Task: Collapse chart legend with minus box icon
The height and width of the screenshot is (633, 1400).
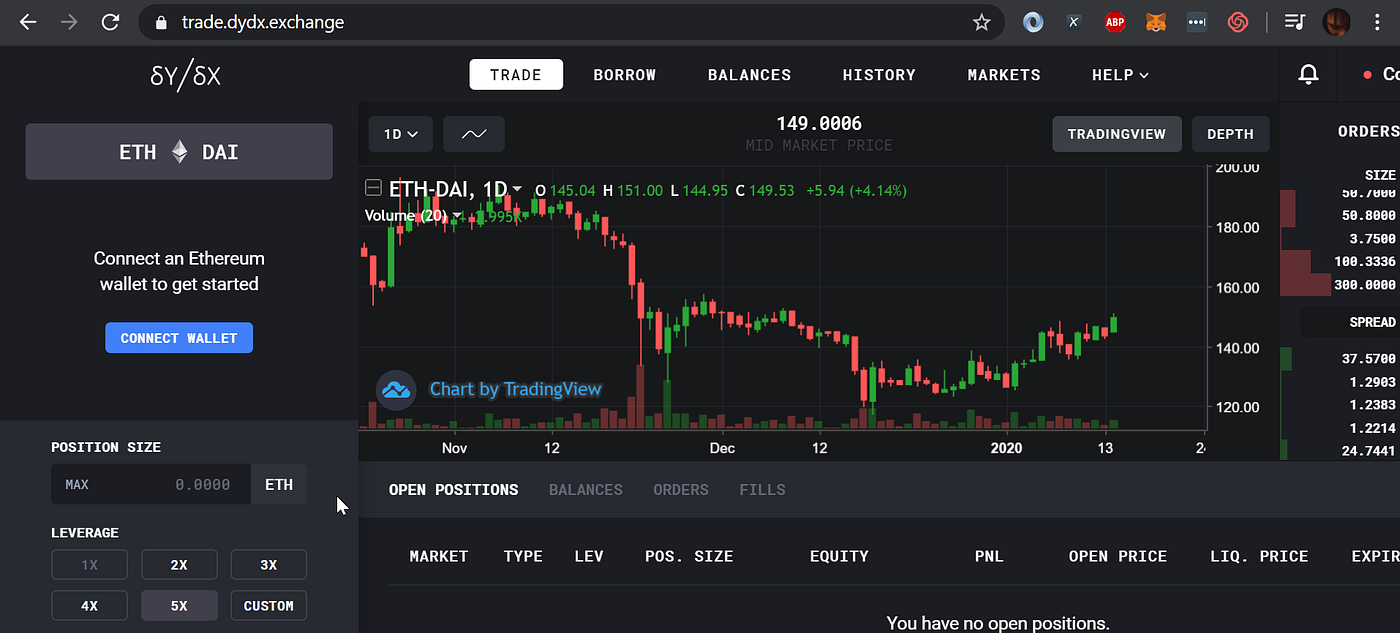Action: point(373,188)
